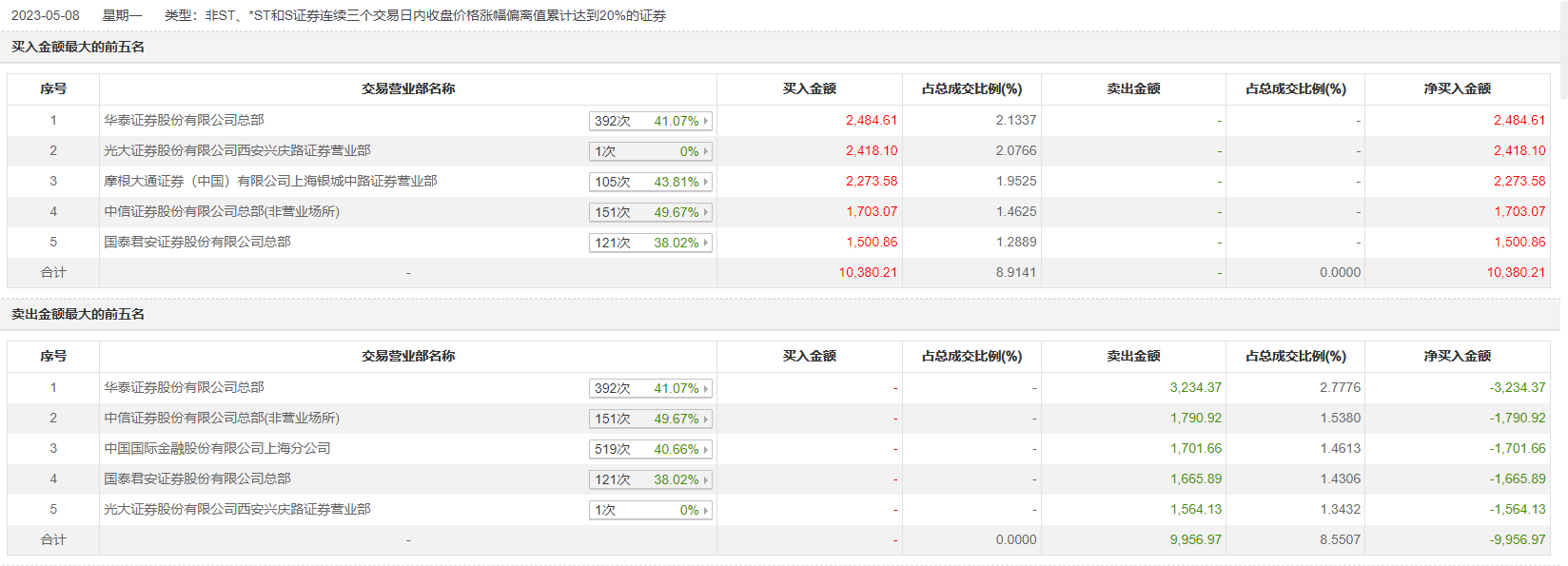Open 中信证券总部(非营业场所) link in sell table
1568x566 pixels.
click(222, 418)
